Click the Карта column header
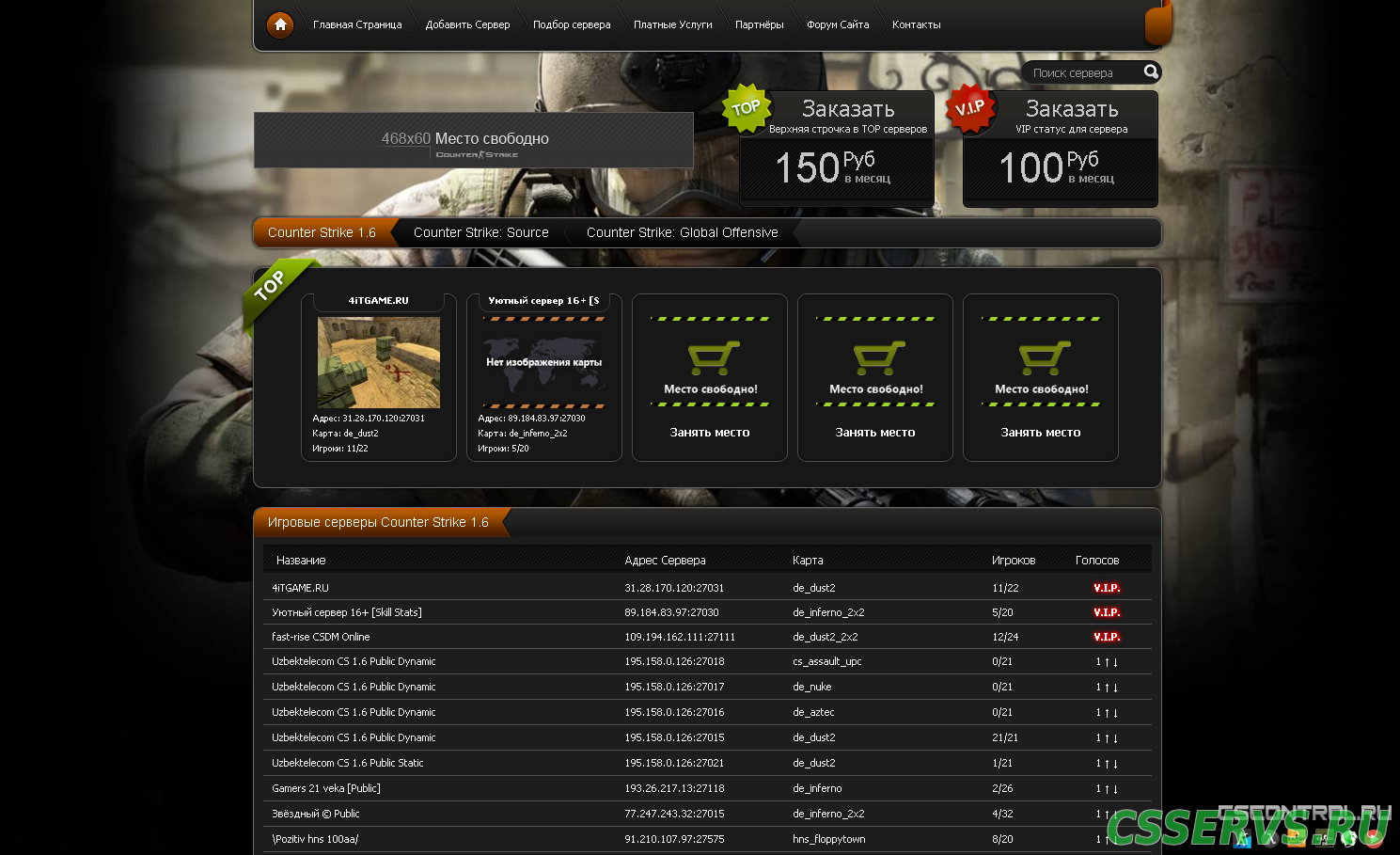This screenshot has height=855, width=1400. pos(808,561)
